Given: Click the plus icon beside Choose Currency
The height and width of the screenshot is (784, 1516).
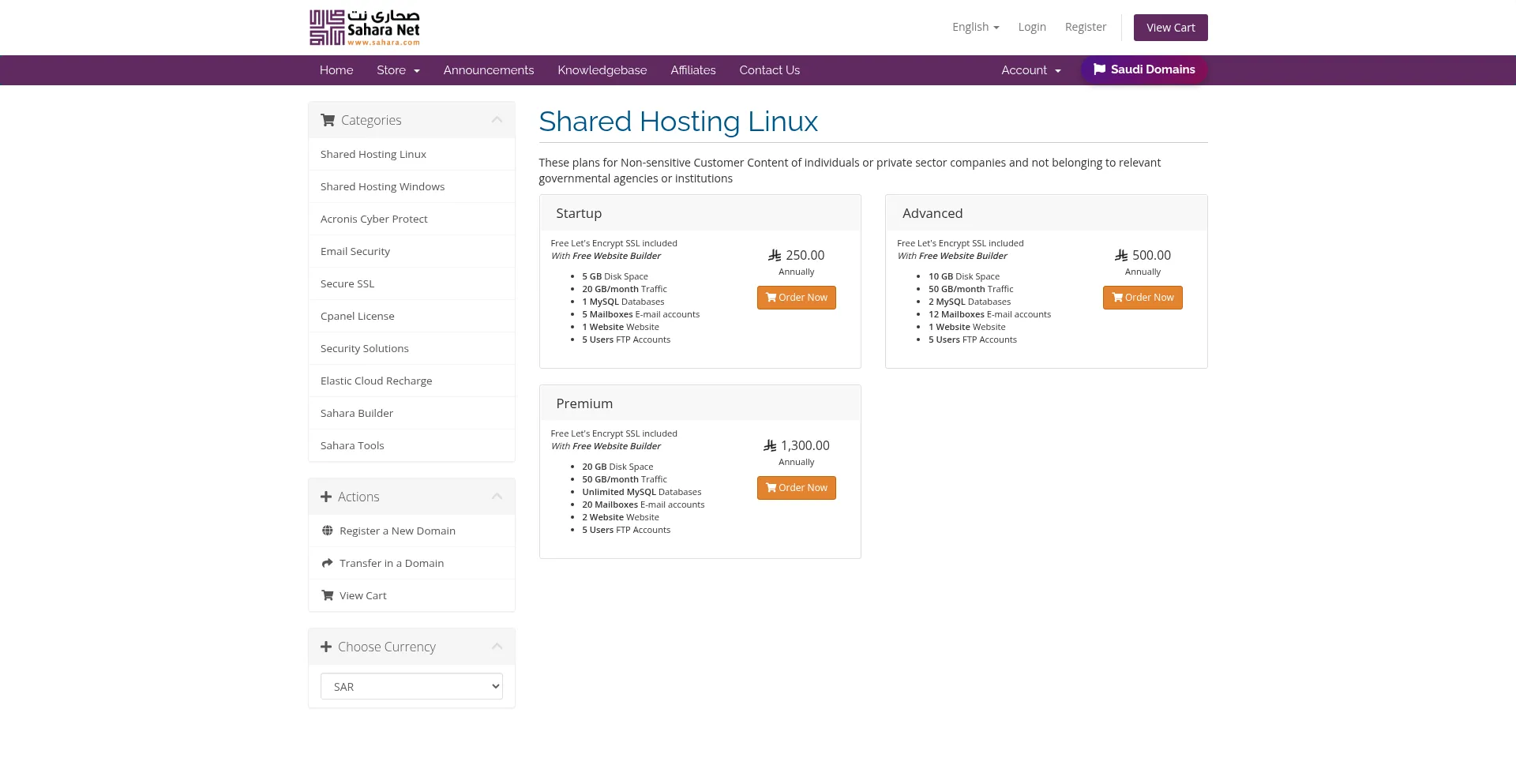Looking at the screenshot, I should [x=326, y=647].
